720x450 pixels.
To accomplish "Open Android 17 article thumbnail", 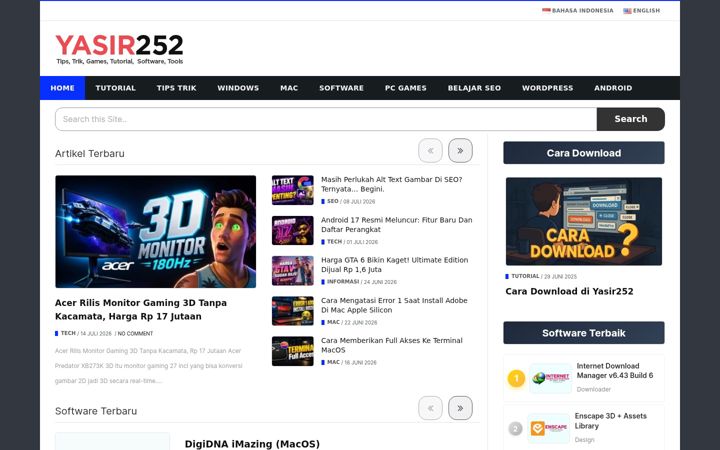I will [292, 230].
